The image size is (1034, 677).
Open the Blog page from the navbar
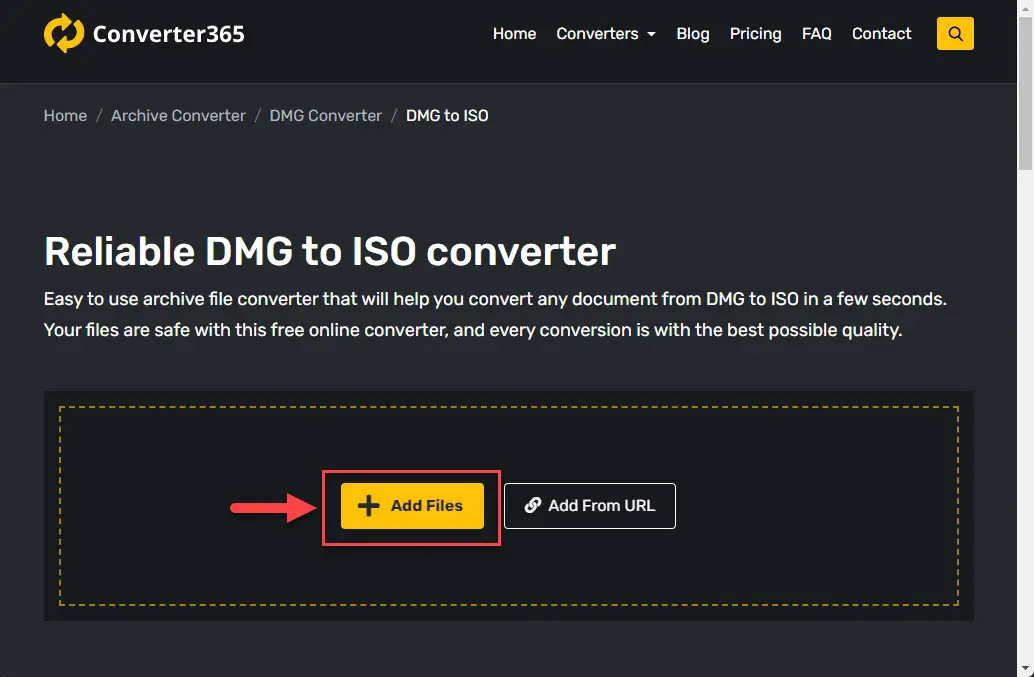[693, 34]
